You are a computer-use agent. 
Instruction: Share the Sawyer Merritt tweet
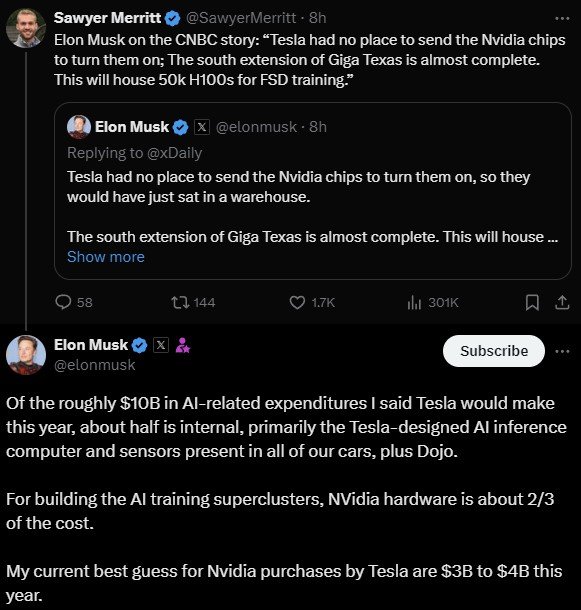[562, 302]
